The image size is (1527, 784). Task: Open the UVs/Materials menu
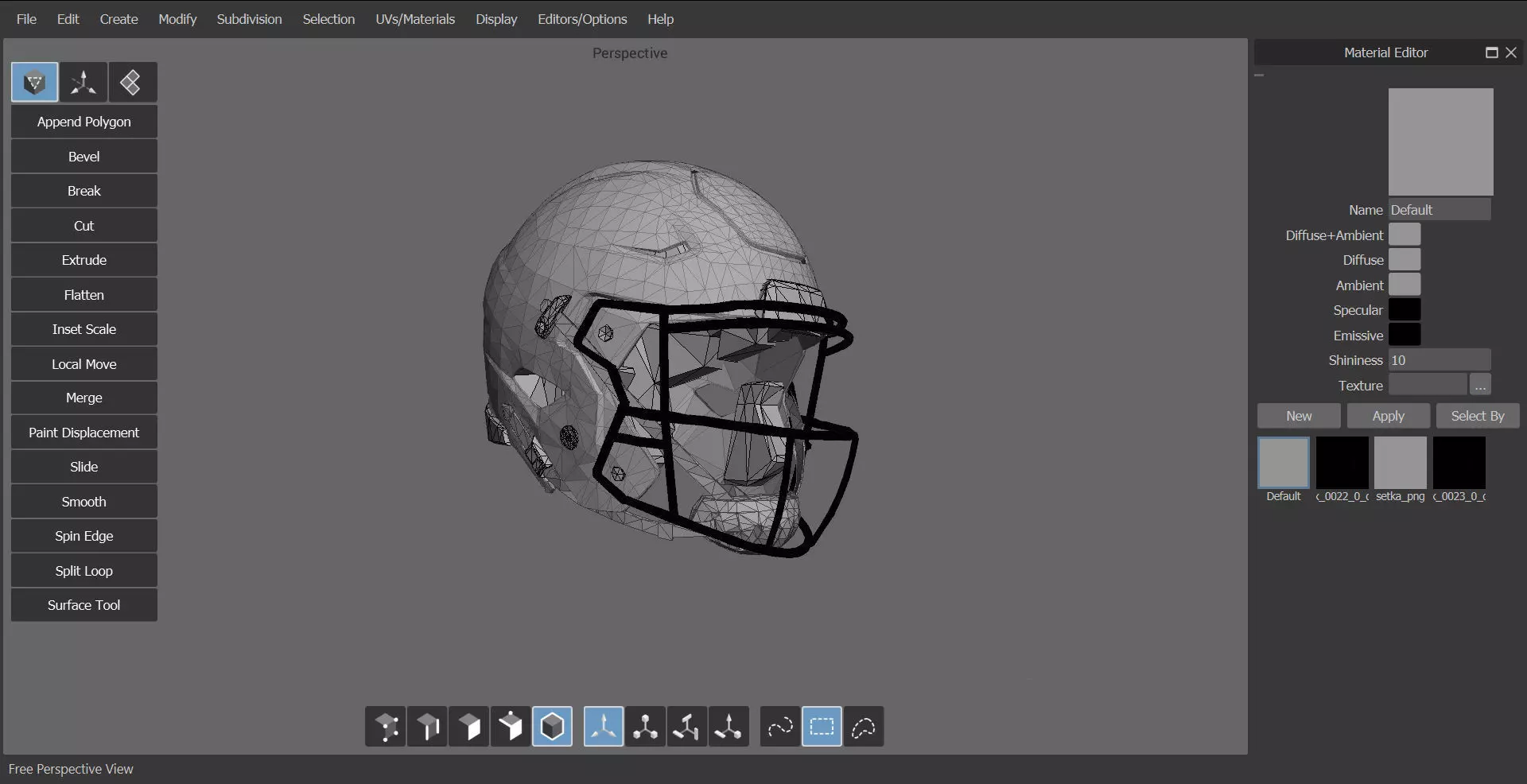415,19
